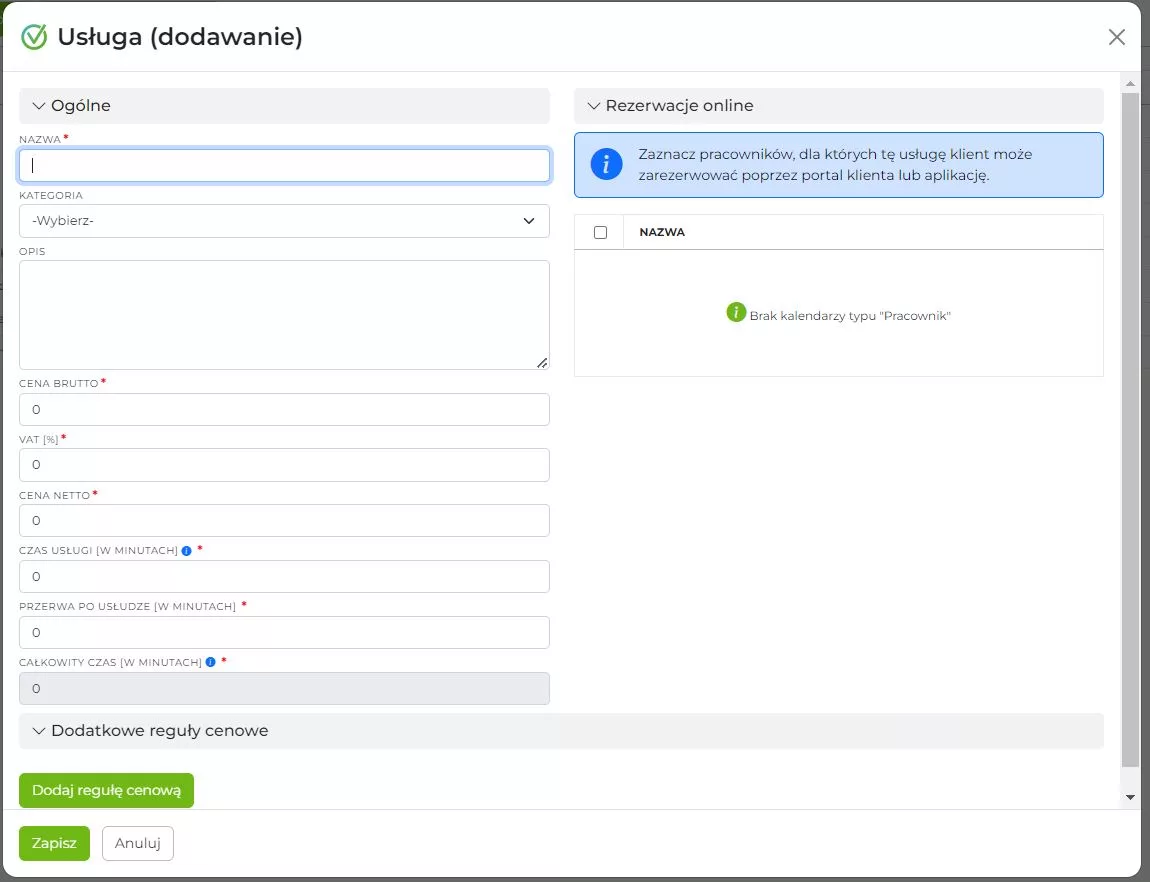Open the Kategoria dropdown
Viewport: 1150px width, 882px height.
click(x=284, y=221)
